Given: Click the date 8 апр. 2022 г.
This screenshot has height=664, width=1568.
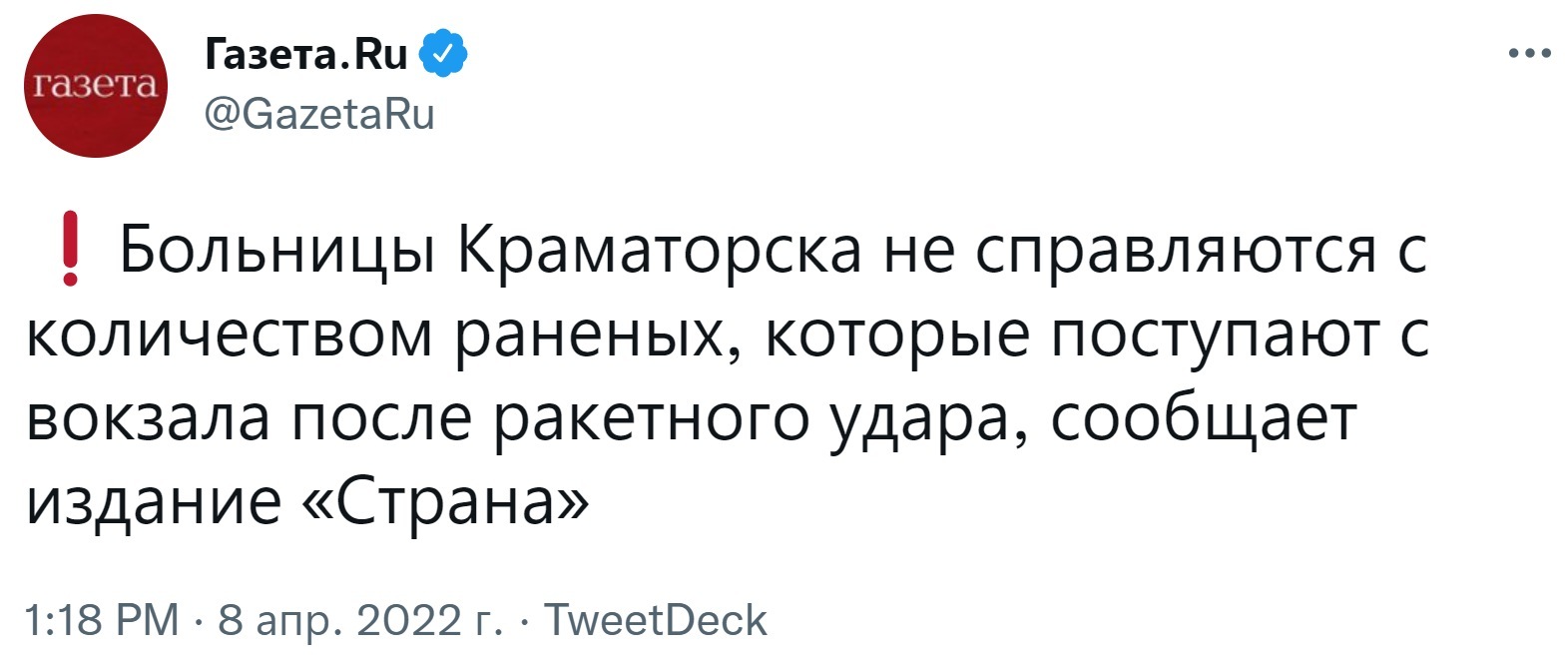Looking at the screenshot, I should coord(360,620).
